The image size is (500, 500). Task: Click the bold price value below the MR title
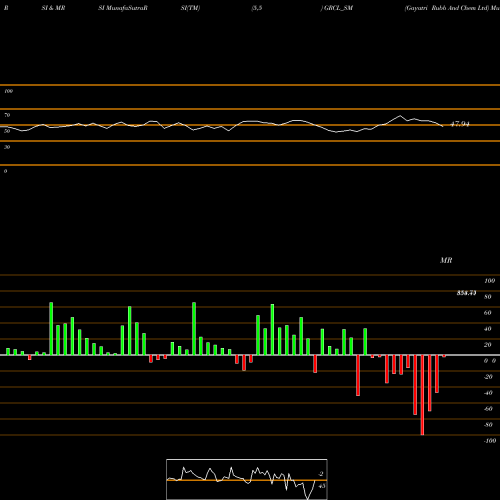pyautogui.click(x=466, y=293)
